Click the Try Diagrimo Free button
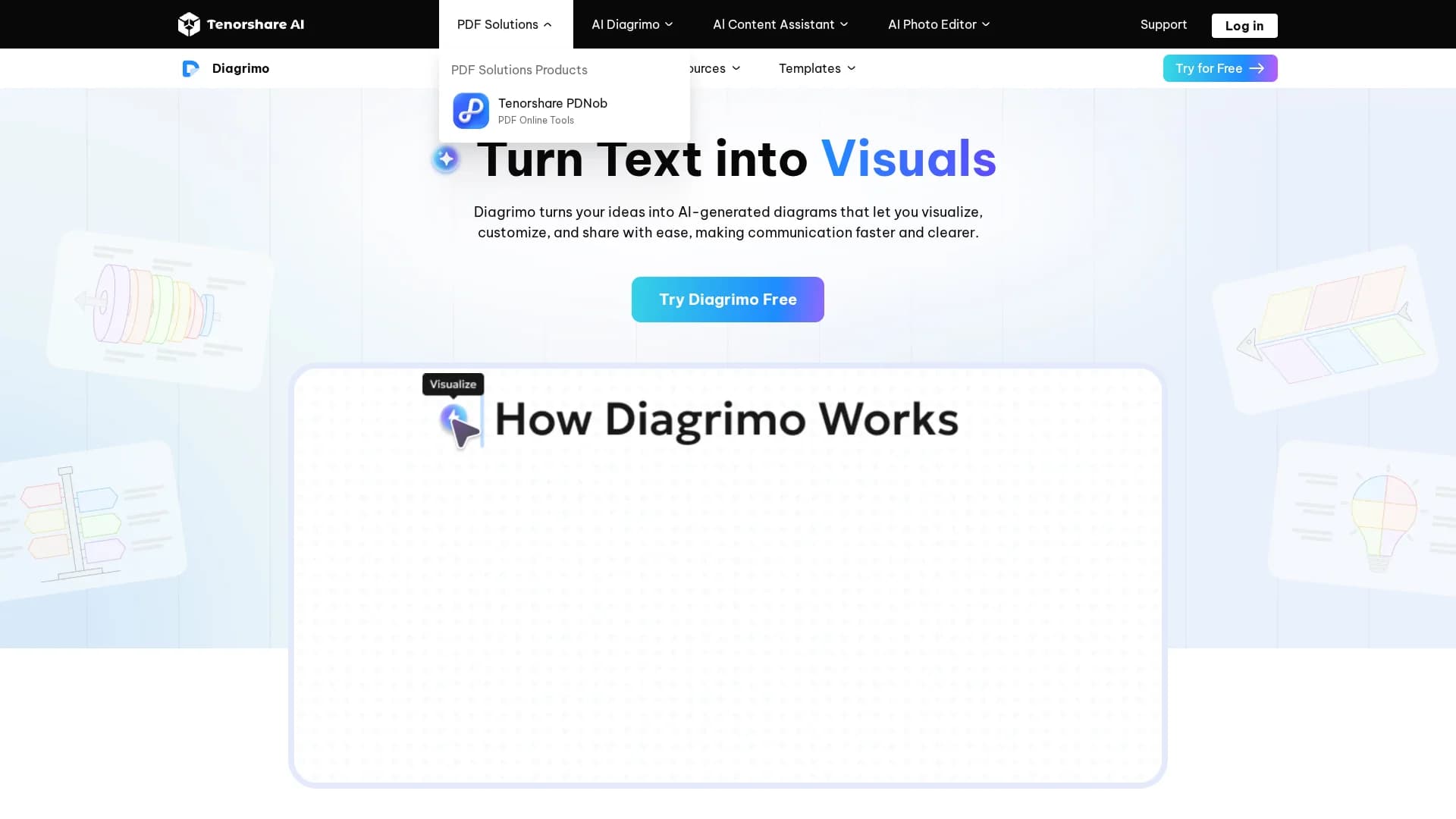This screenshot has width=1456, height=819. [x=728, y=300]
